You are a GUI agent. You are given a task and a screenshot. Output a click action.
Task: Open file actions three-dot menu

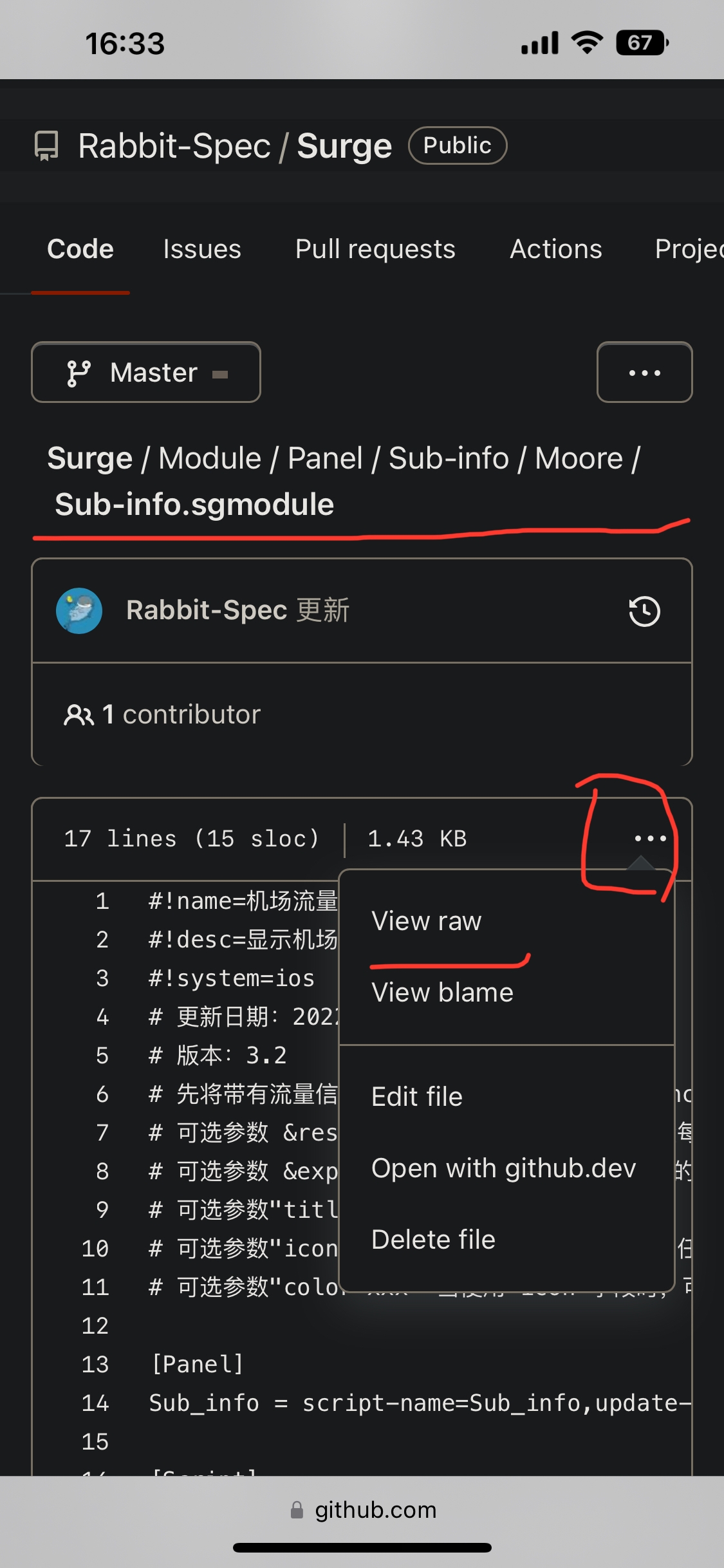click(650, 838)
